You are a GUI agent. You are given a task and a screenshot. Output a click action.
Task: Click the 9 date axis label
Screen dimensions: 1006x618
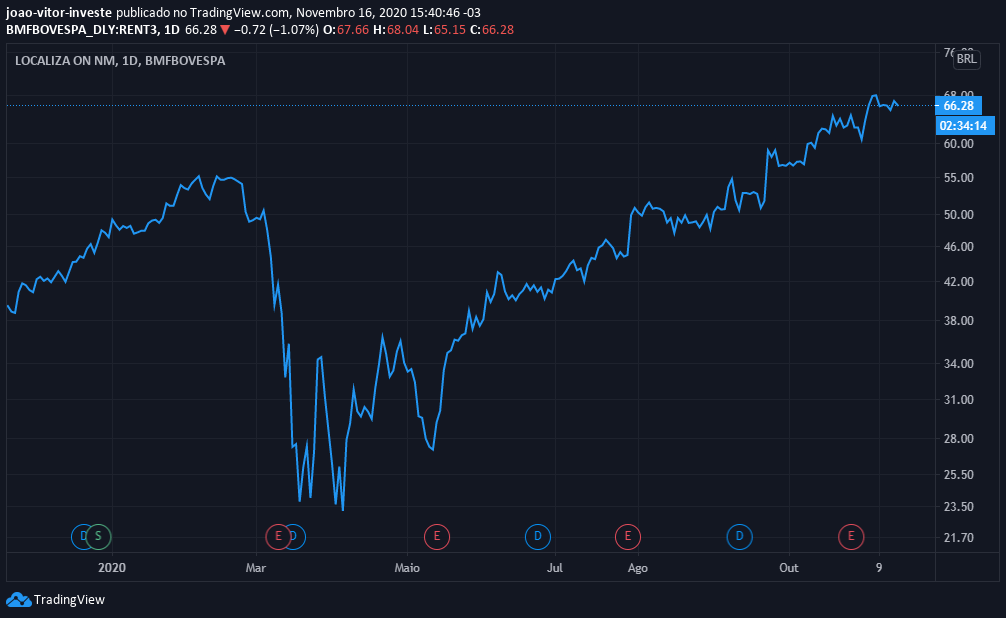(879, 567)
